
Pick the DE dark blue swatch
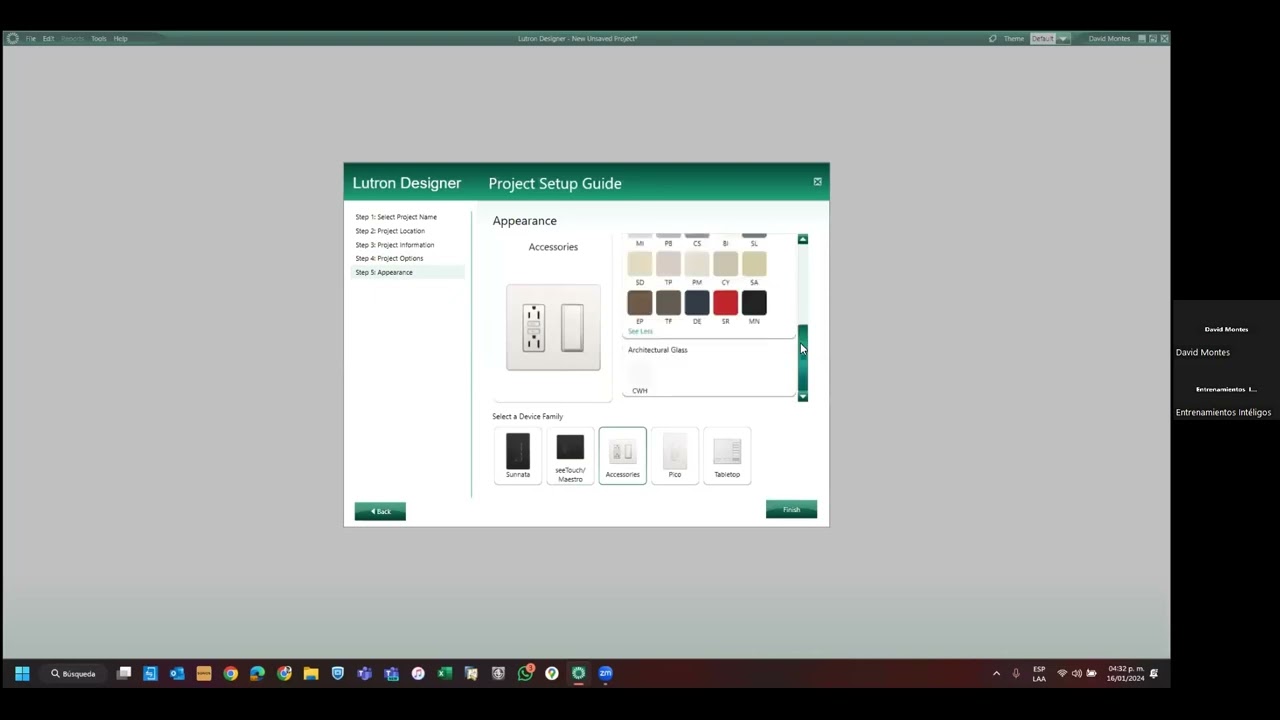click(697, 302)
